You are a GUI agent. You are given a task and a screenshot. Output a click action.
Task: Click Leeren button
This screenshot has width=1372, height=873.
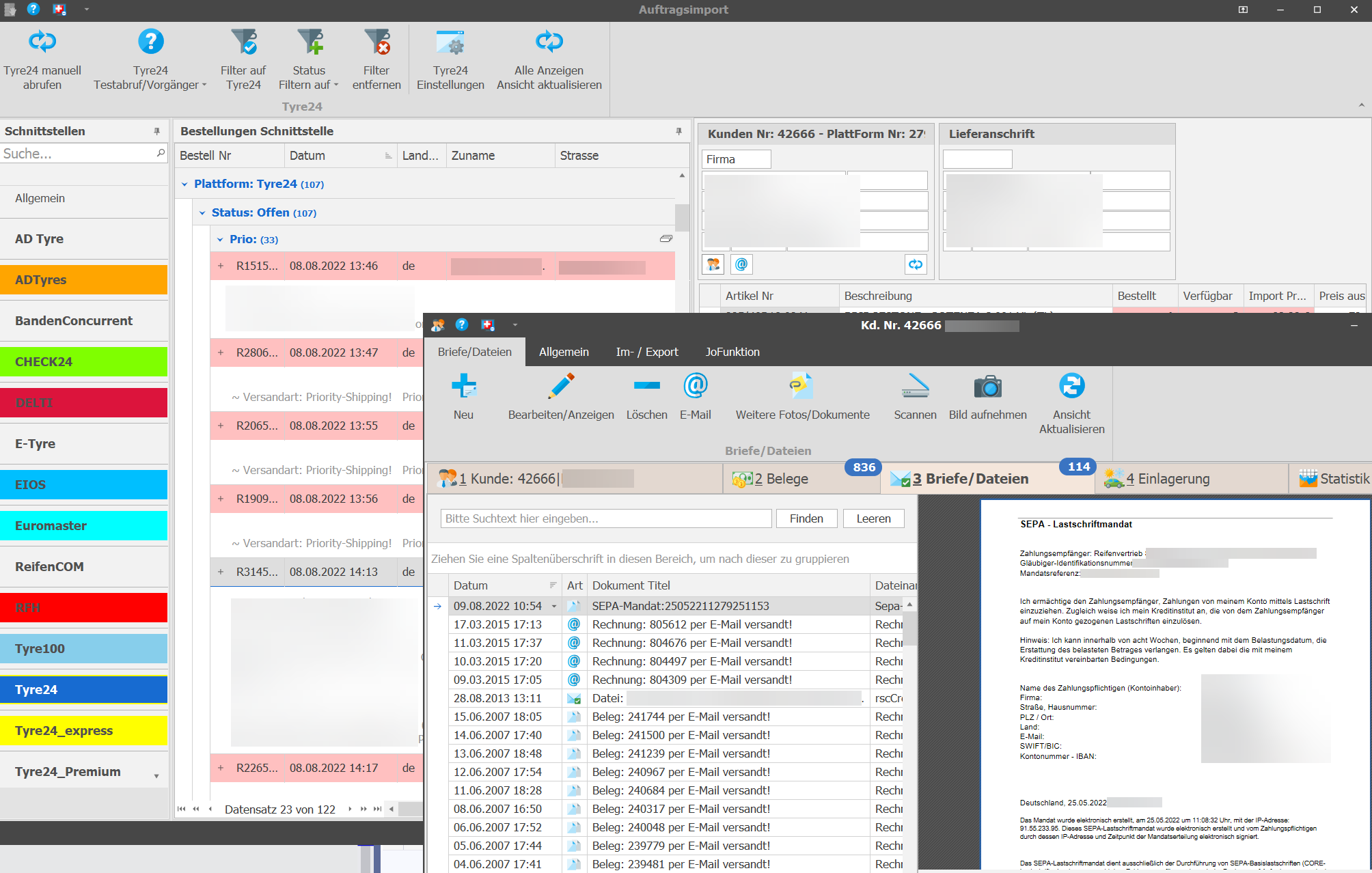(x=874, y=518)
